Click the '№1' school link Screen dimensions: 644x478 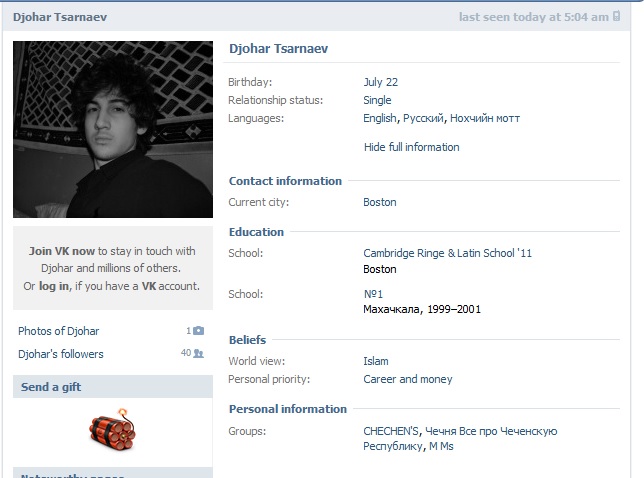[x=371, y=294]
